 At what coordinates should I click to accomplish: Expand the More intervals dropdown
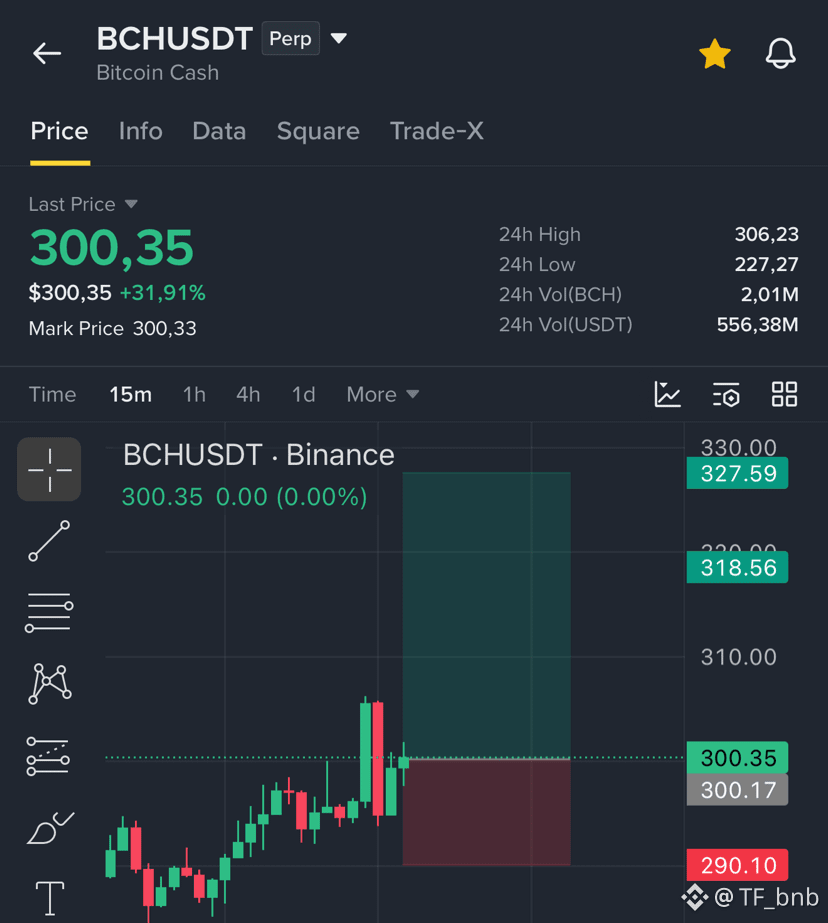(383, 394)
